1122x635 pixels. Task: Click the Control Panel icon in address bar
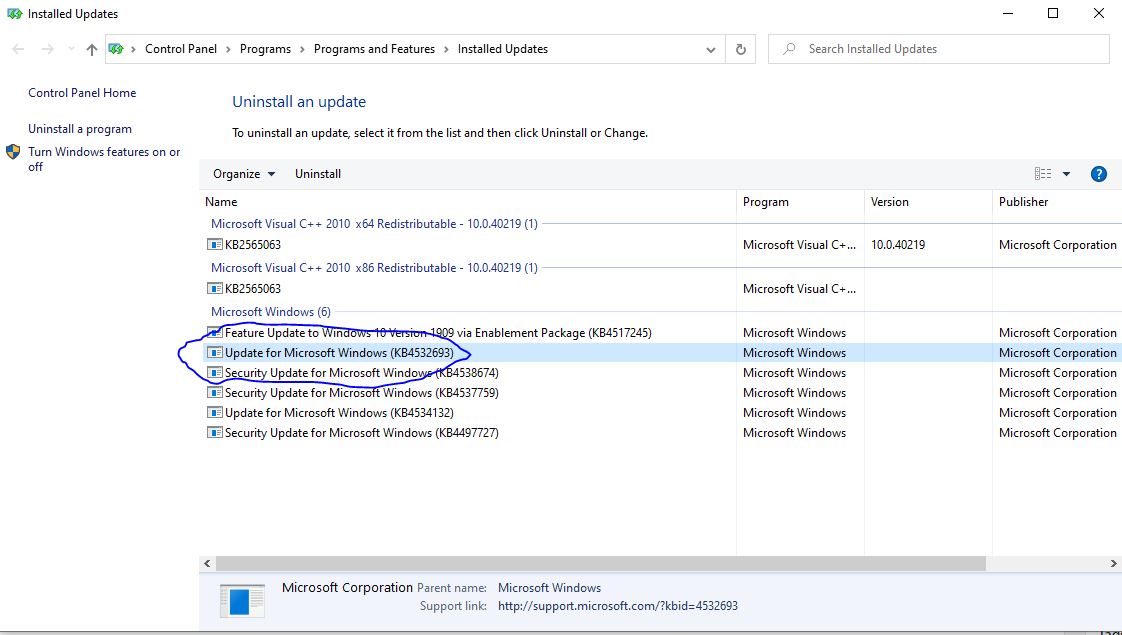click(x=116, y=49)
